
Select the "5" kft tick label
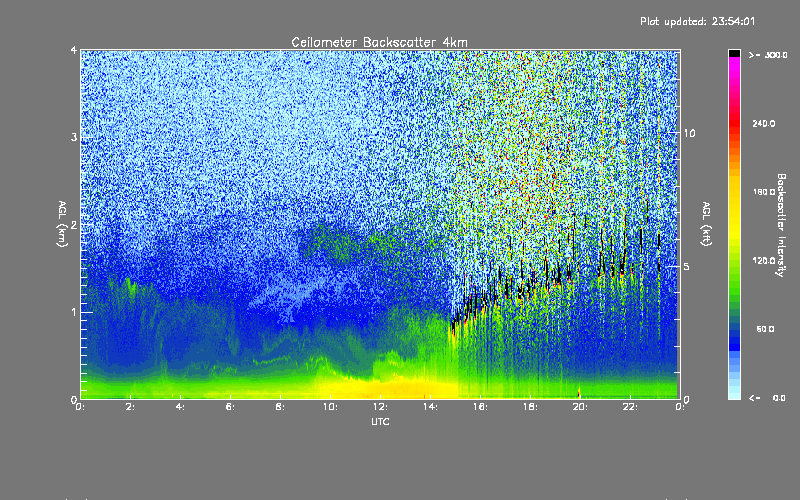[687, 266]
